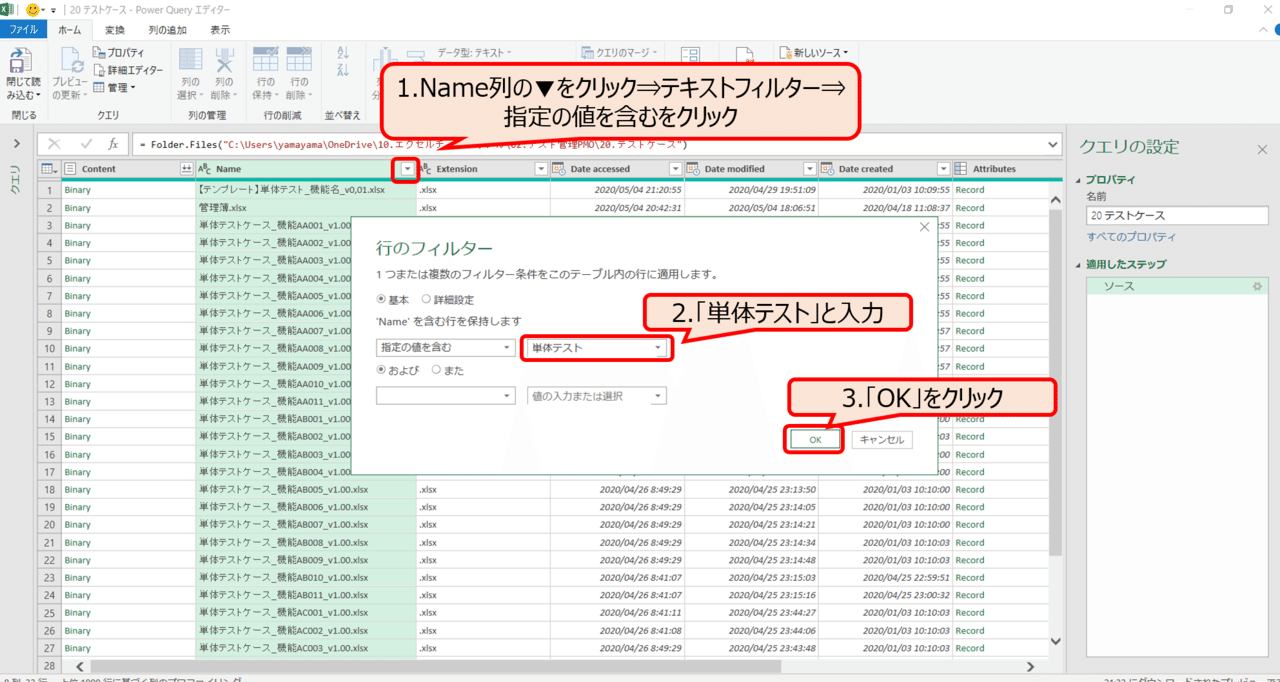The width and height of the screenshot is (1280, 682).
Task: Open the Advanced Editor (詳細エディター)
Action: click(x=128, y=70)
